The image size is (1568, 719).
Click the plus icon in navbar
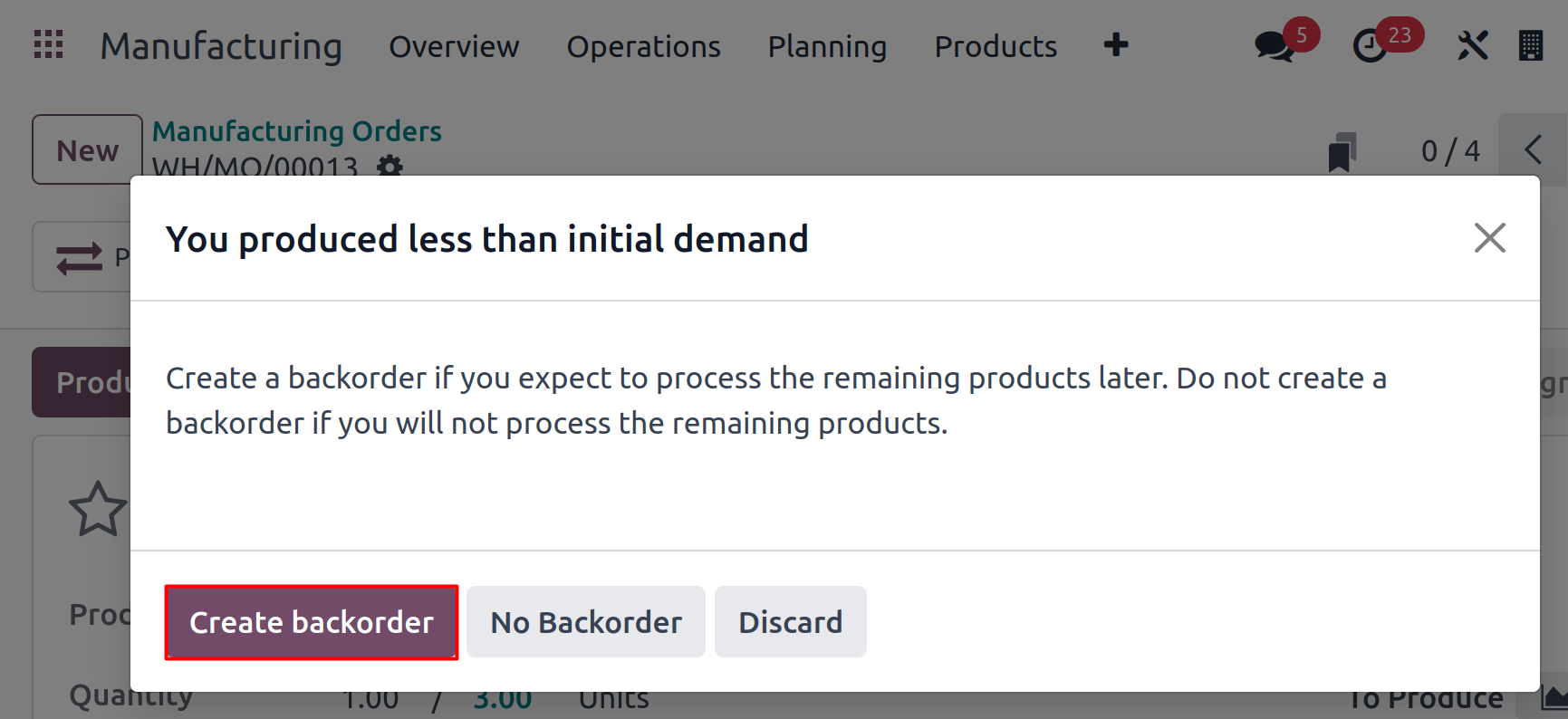1116,44
